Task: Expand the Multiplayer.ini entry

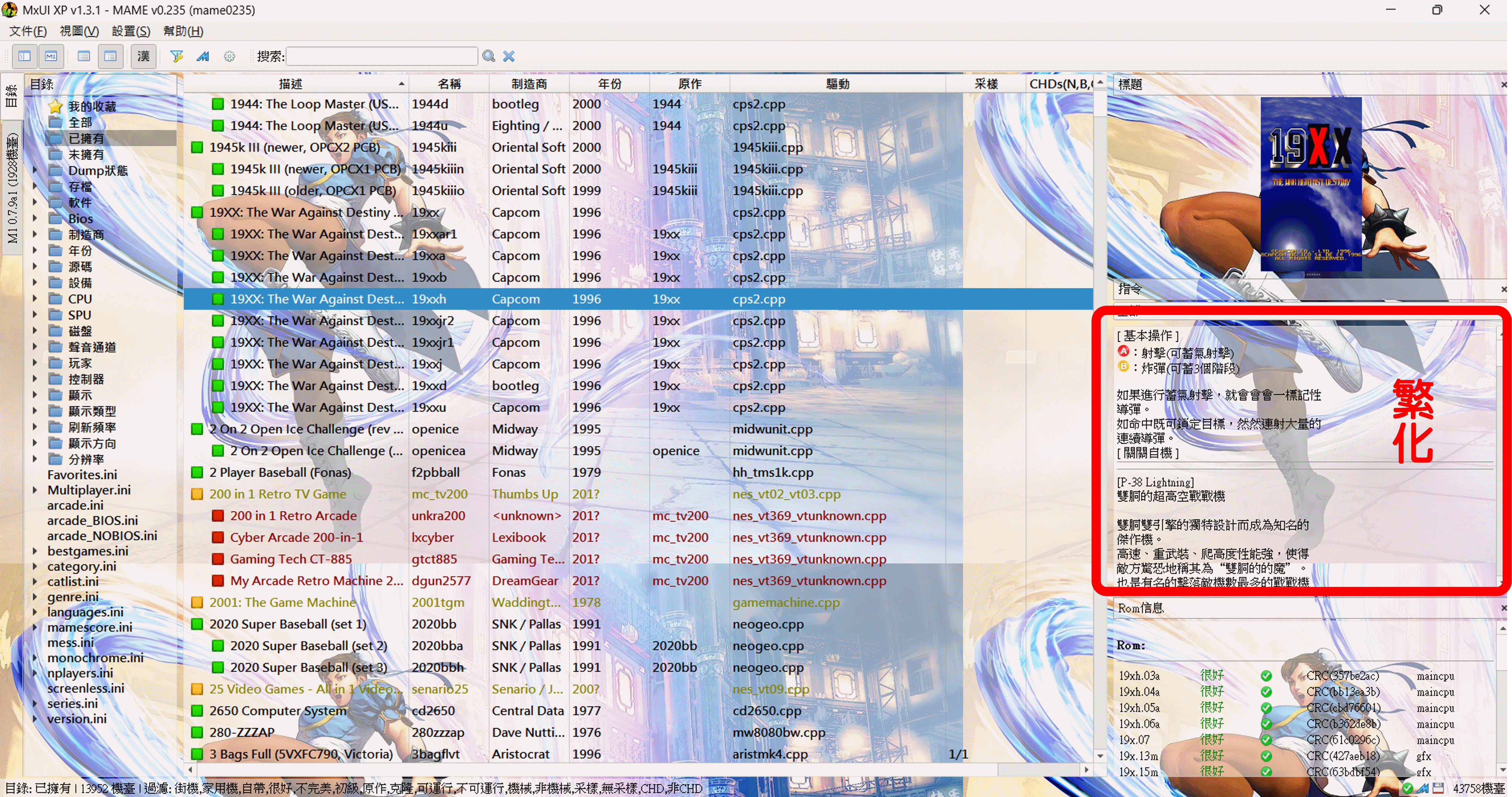Action: [35, 490]
